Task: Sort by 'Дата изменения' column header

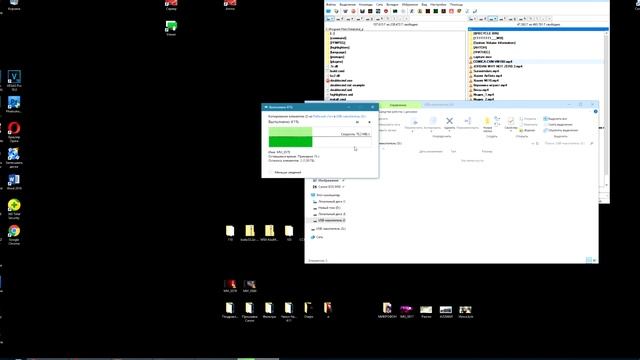Action: [x=430, y=151]
